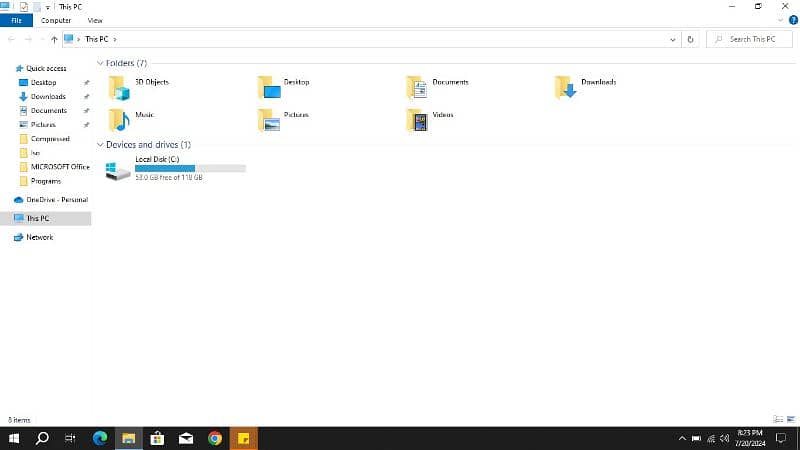Go up one level with the Up arrow
The image size is (800, 450).
pos(54,39)
